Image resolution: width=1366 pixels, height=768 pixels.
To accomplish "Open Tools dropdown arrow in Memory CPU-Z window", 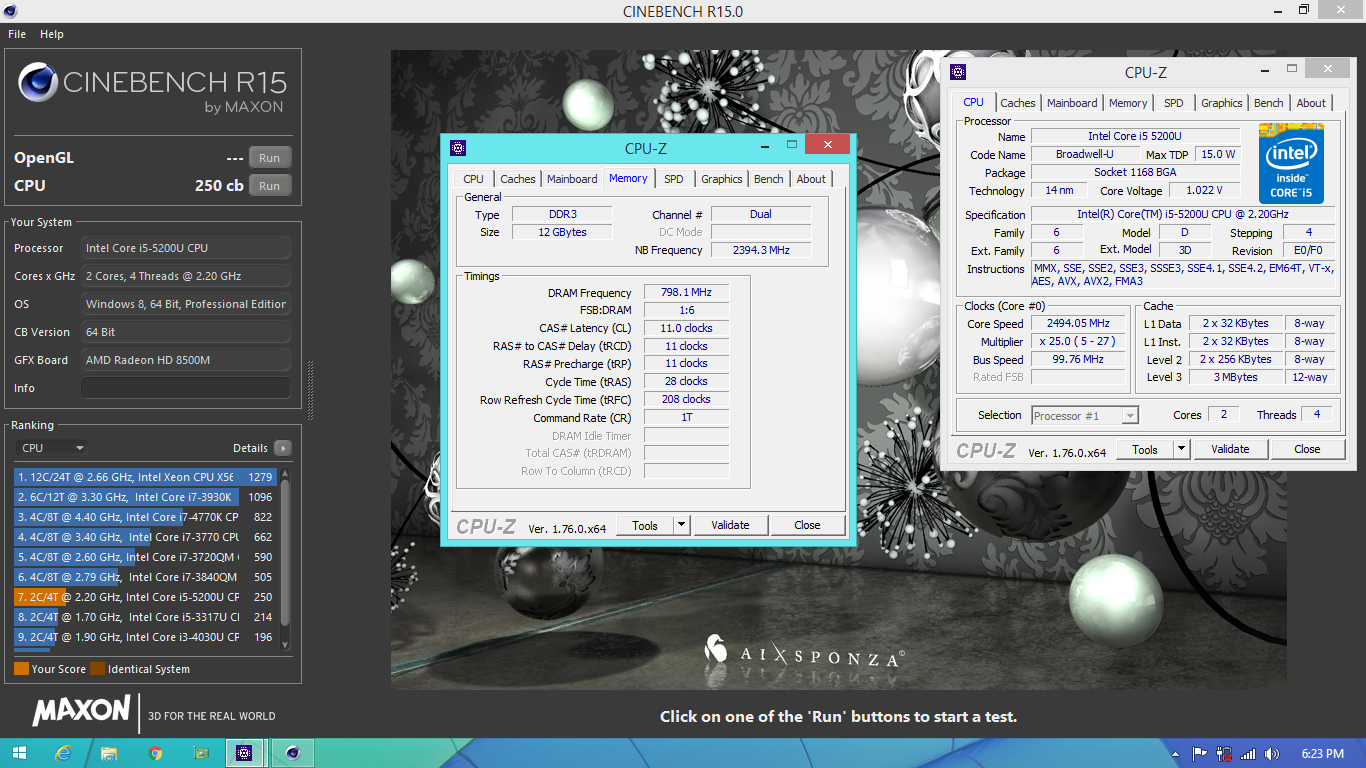I will [x=681, y=525].
